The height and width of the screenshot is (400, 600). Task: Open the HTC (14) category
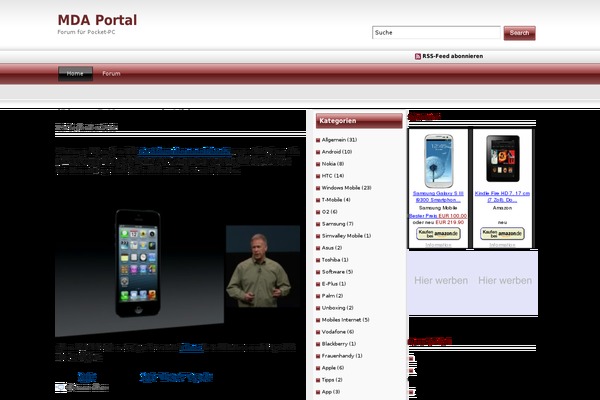pyautogui.click(x=333, y=176)
